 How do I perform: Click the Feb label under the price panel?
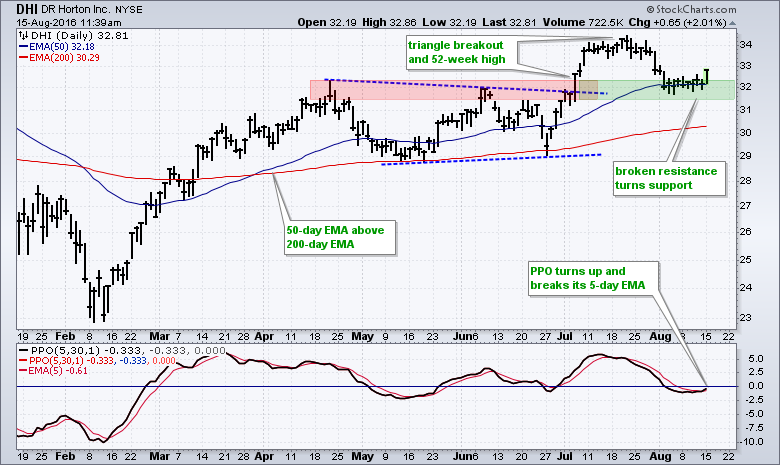pos(65,336)
